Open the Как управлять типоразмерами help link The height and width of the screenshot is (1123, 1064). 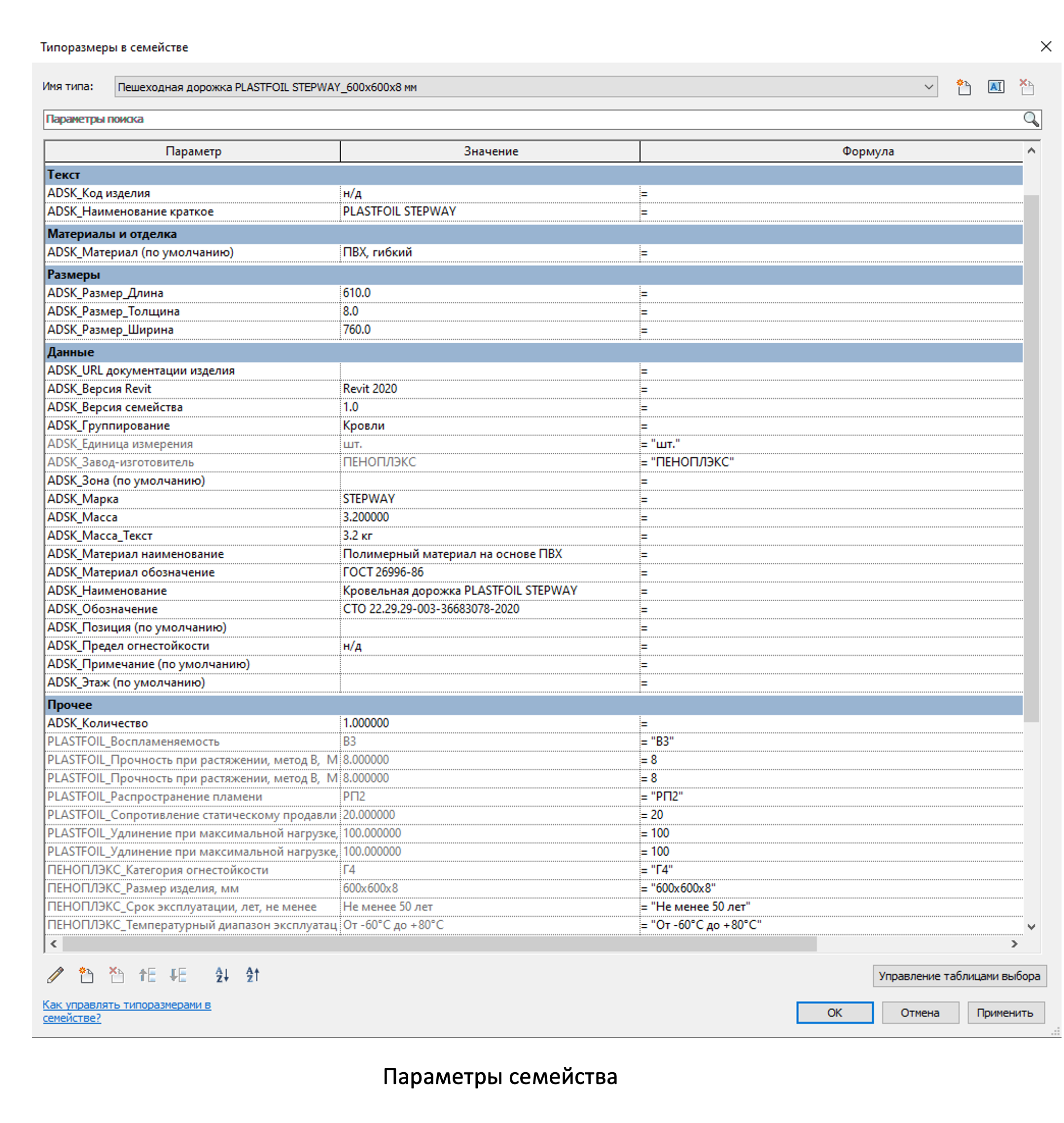[127, 1011]
